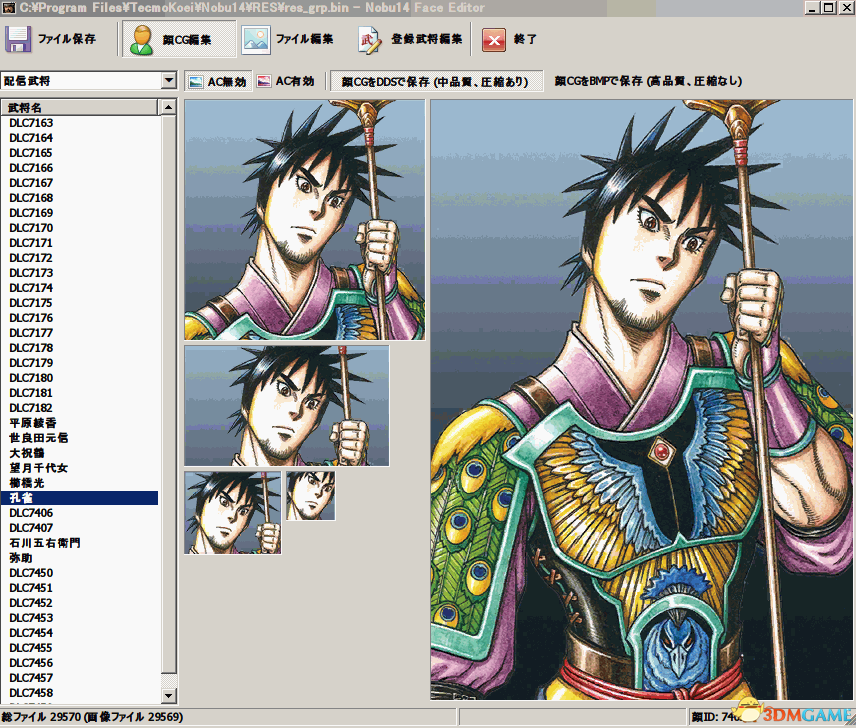Select the medium wide face thumbnail
856x728 pixels.
coord(287,405)
